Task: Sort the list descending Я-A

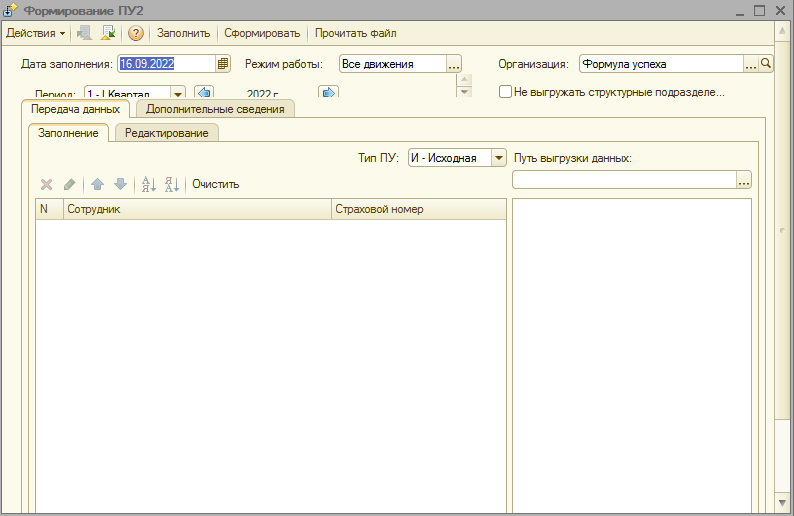Action: tap(171, 184)
